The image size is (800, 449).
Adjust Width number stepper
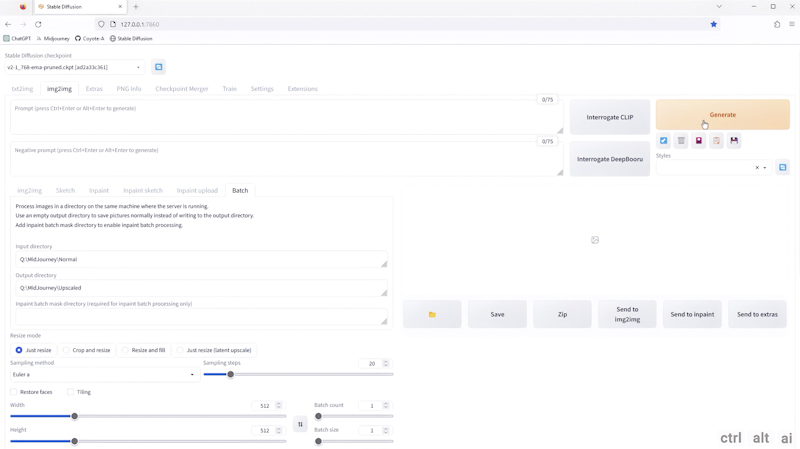point(279,406)
